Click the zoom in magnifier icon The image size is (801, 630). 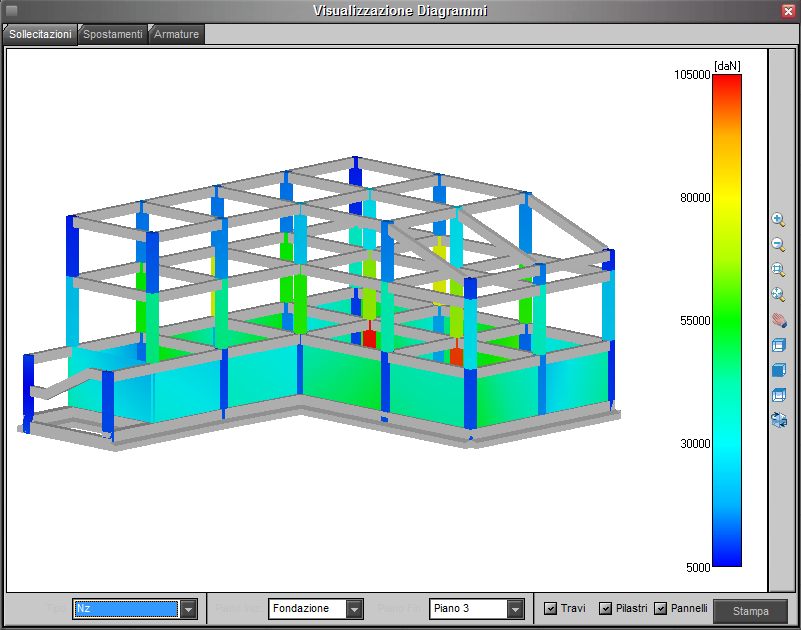[x=779, y=220]
